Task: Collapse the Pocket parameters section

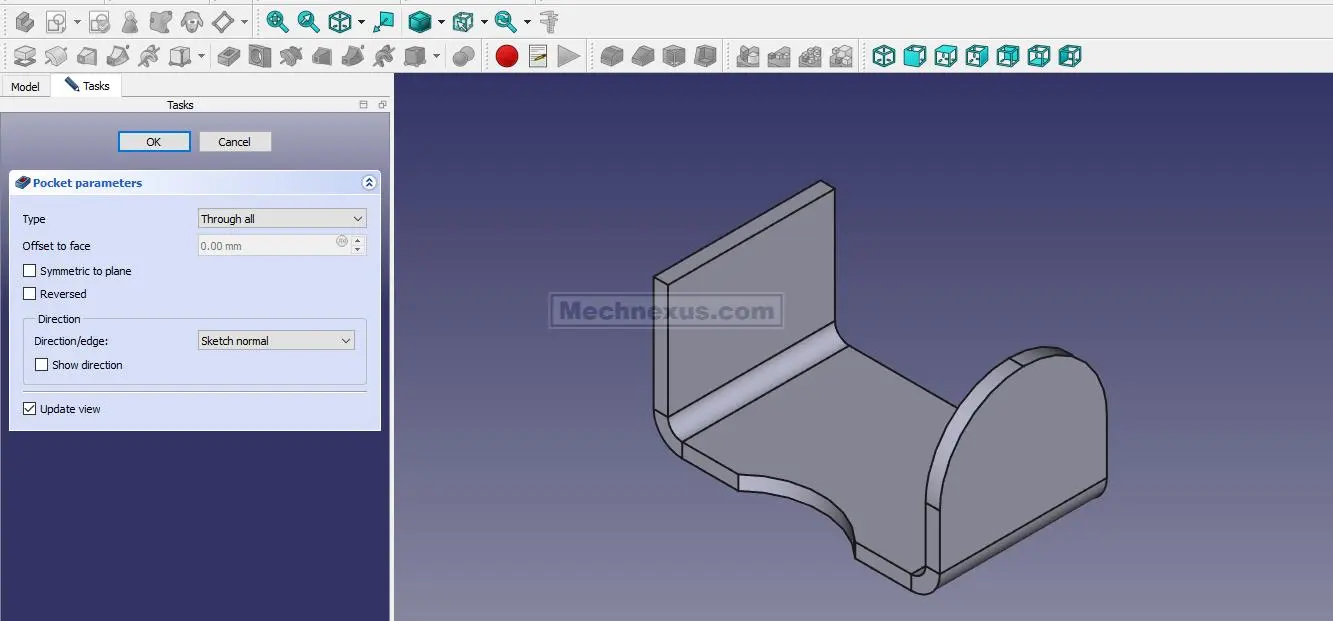Action: [x=369, y=183]
